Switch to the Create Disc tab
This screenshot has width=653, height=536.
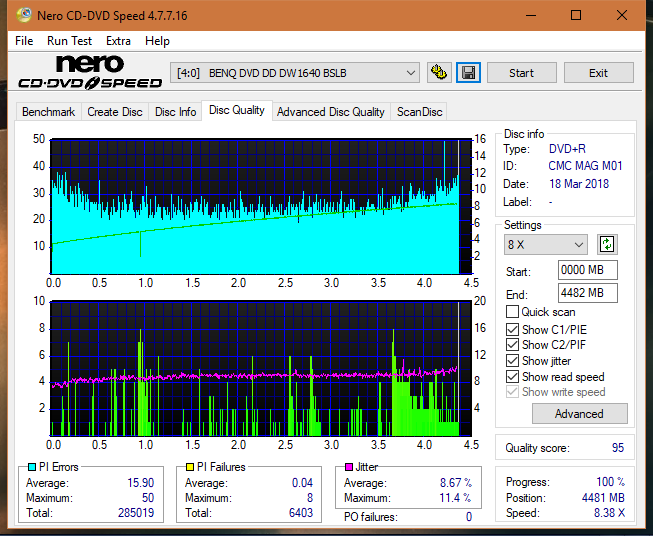pyautogui.click(x=115, y=112)
